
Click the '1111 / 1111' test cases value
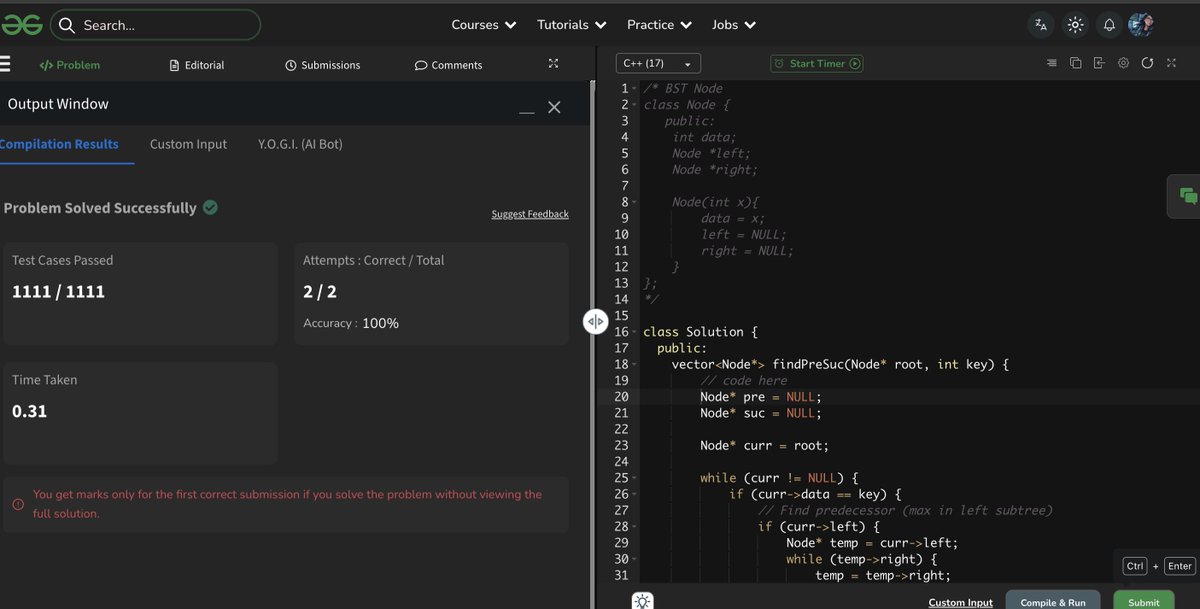pos(58,291)
